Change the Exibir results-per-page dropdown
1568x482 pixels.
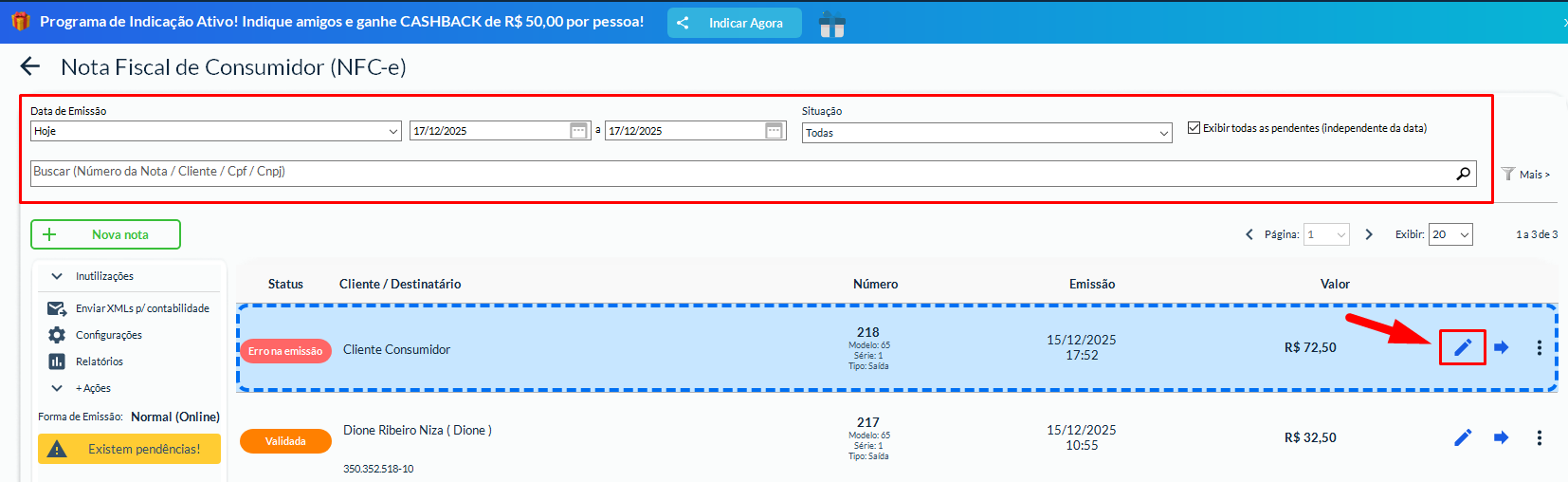coord(1450,234)
